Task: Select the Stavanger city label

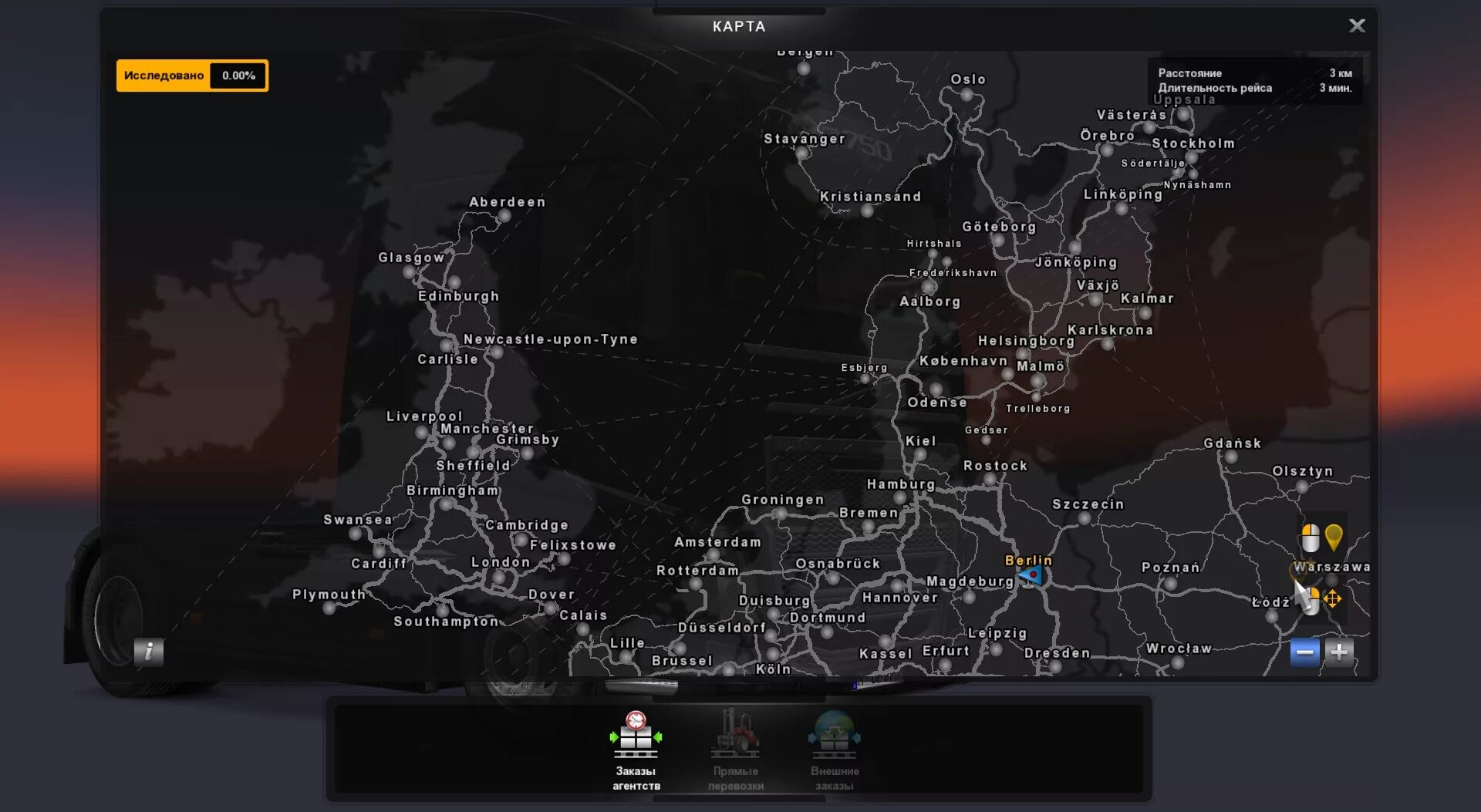Action: (805, 139)
